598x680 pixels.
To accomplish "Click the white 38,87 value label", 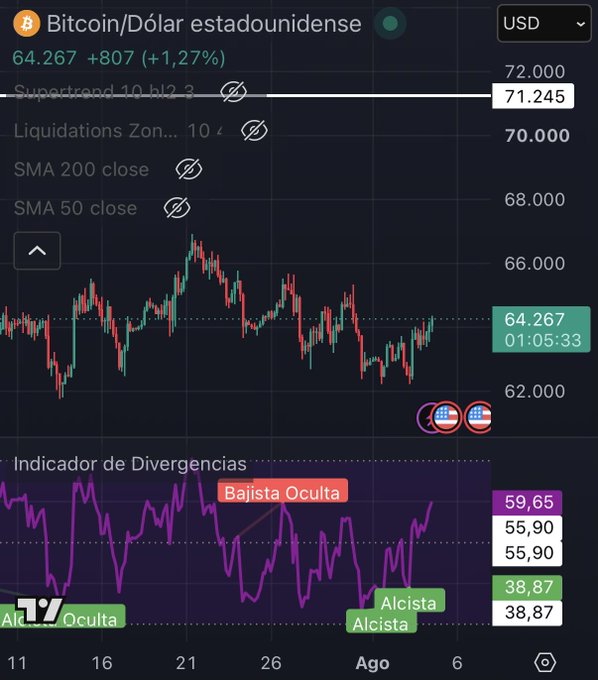I will [527, 613].
